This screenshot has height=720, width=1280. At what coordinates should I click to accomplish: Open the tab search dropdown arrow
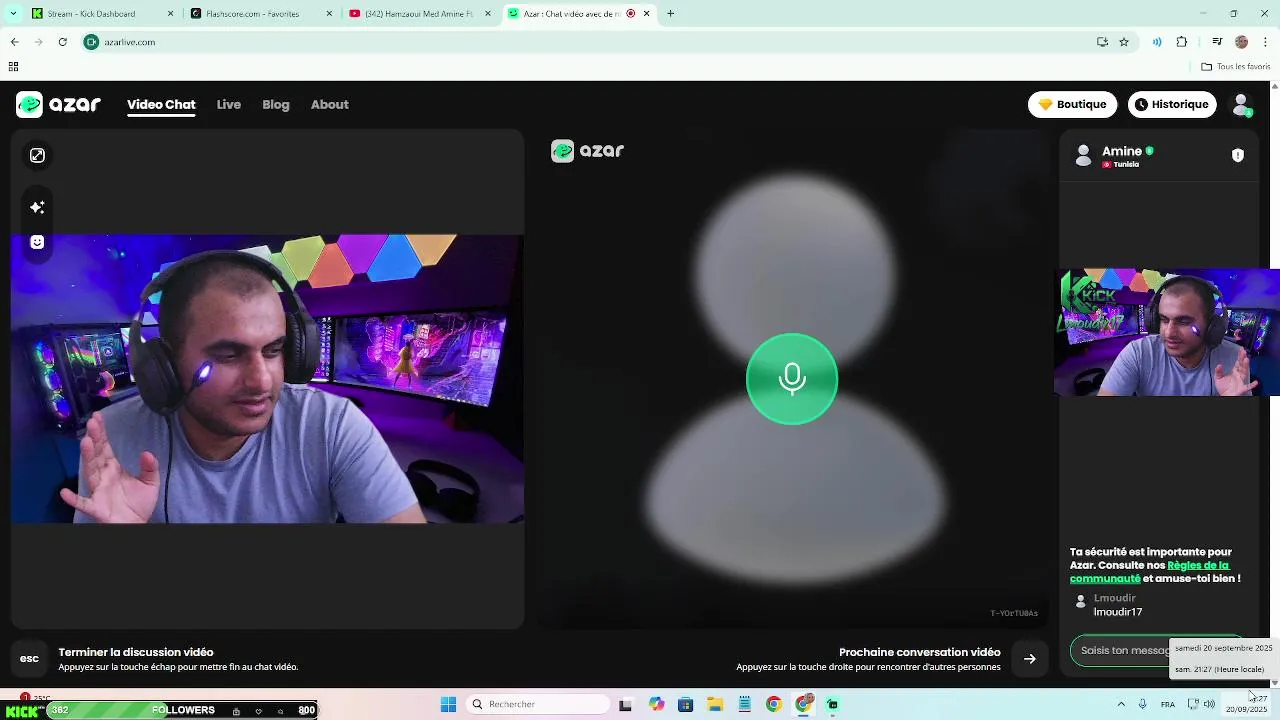(x=12, y=14)
